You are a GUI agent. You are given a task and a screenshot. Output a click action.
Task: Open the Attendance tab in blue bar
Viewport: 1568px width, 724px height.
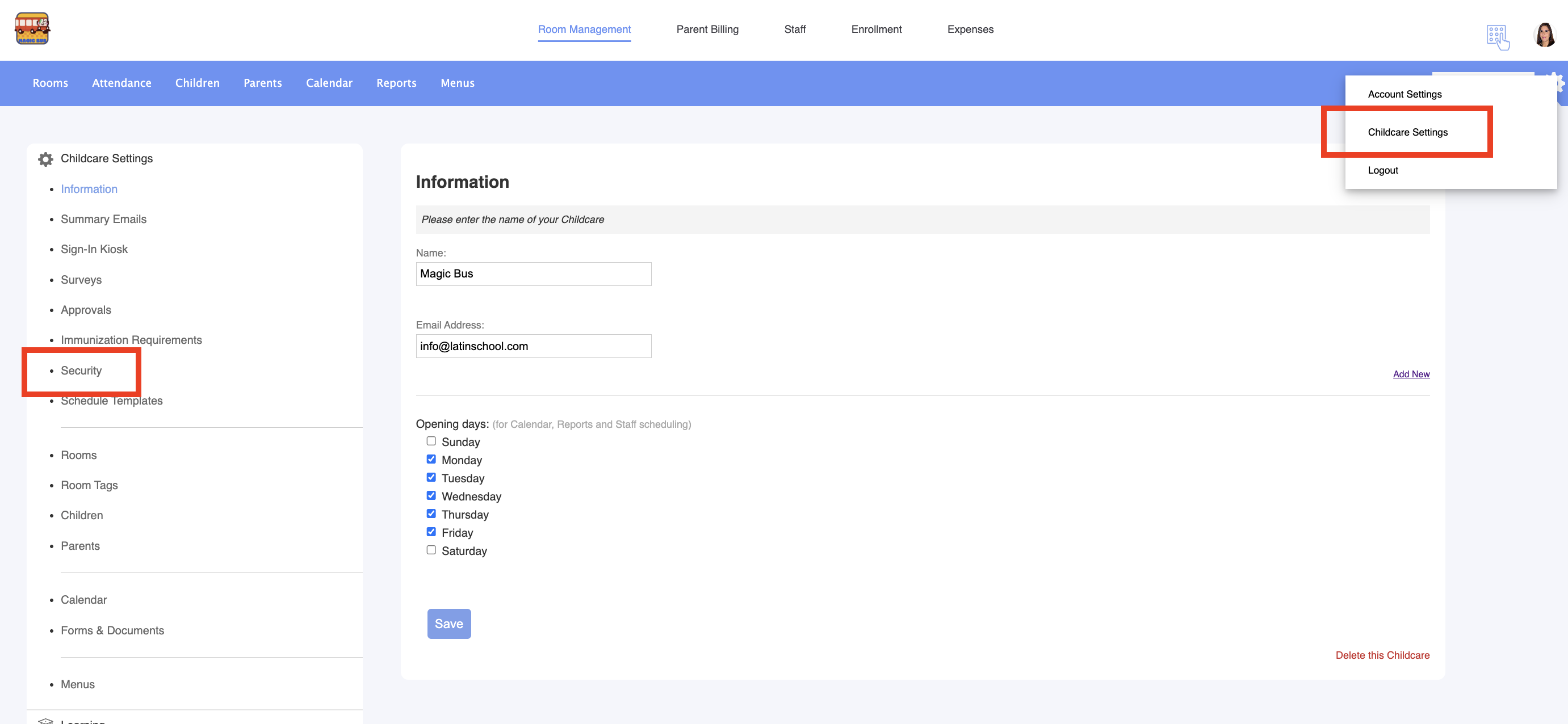pos(121,83)
